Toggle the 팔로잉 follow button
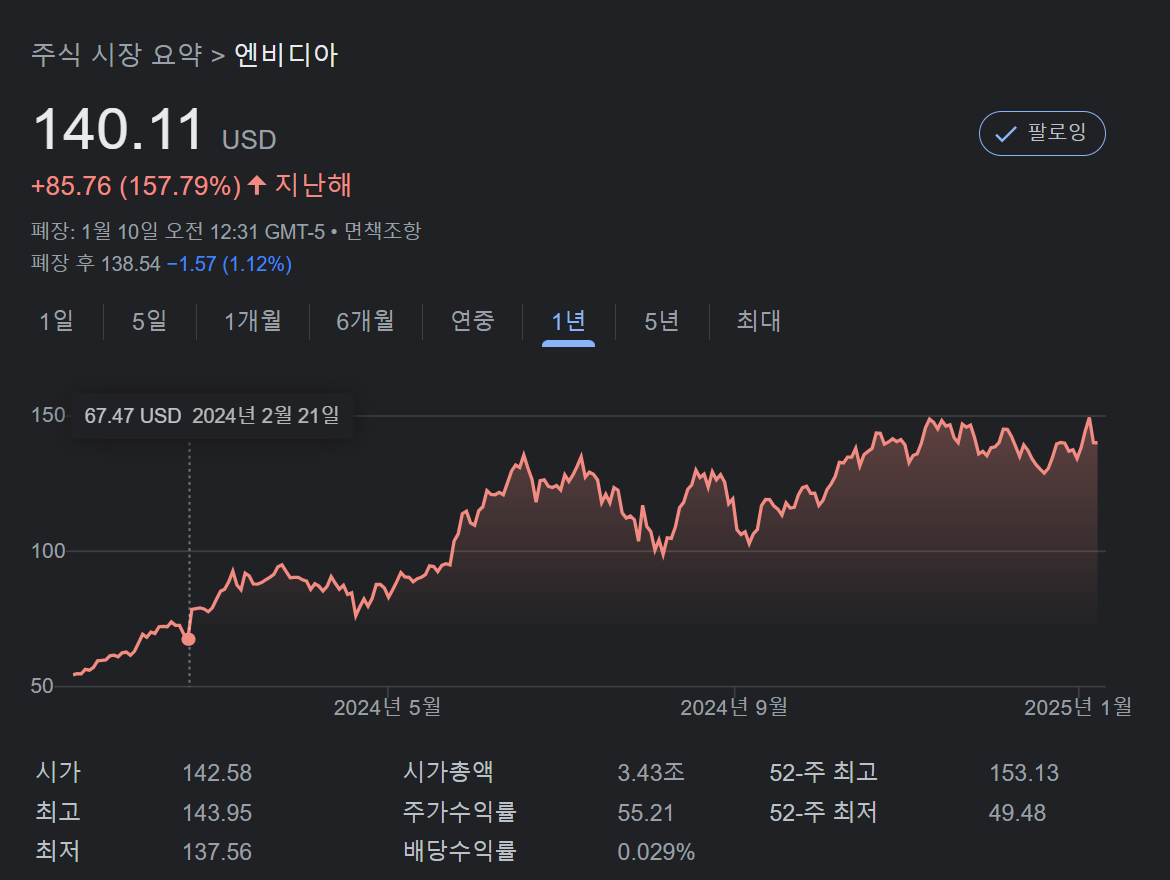1170x880 pixels. 1042,134
